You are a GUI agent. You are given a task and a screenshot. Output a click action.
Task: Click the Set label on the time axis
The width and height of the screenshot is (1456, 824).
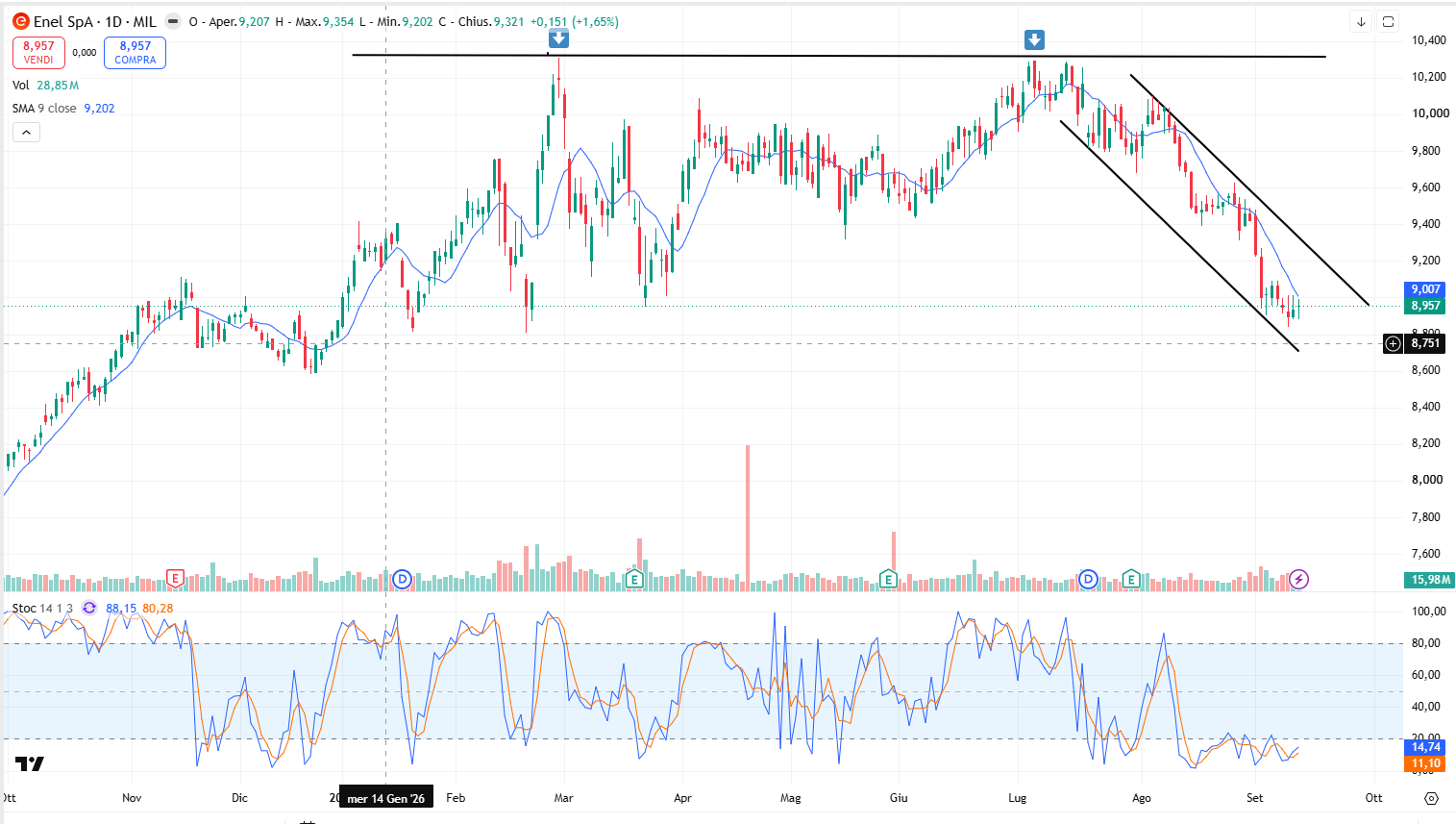click(x=1254, y=798)
